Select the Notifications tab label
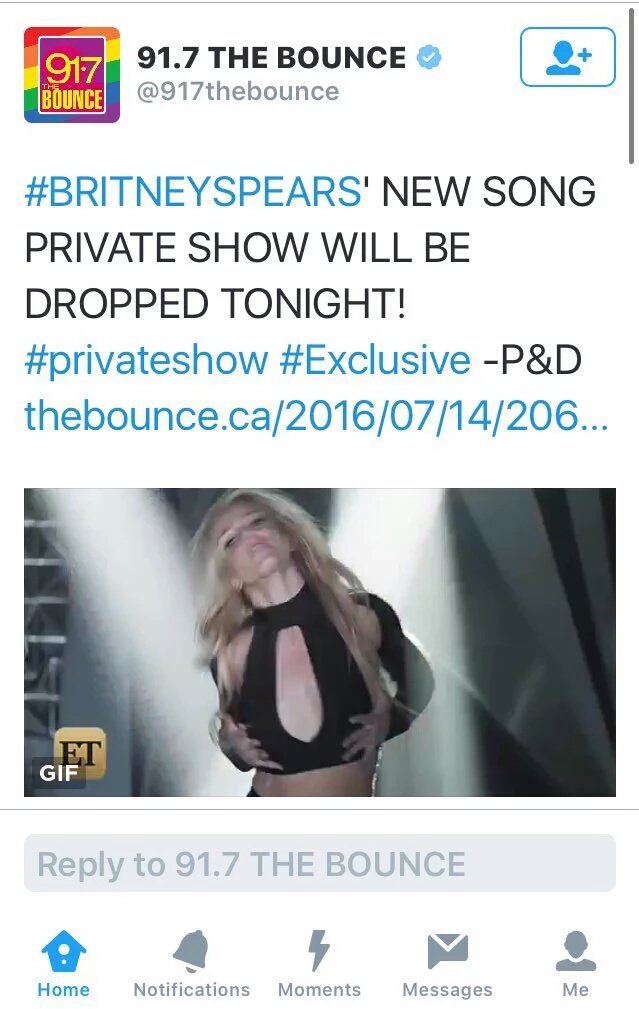Viewport: 639px width, 1009px height. pos(191,989)
